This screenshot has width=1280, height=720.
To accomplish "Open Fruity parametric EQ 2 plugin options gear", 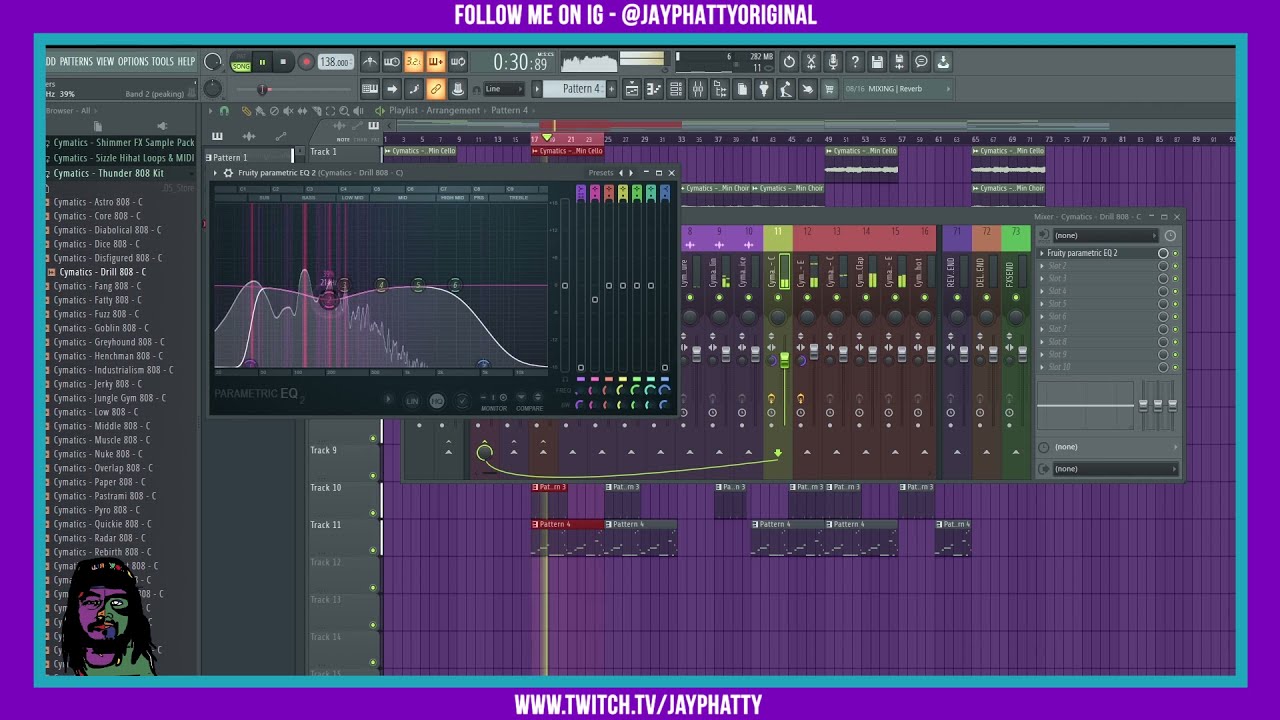I will click(x=228, y=172).
